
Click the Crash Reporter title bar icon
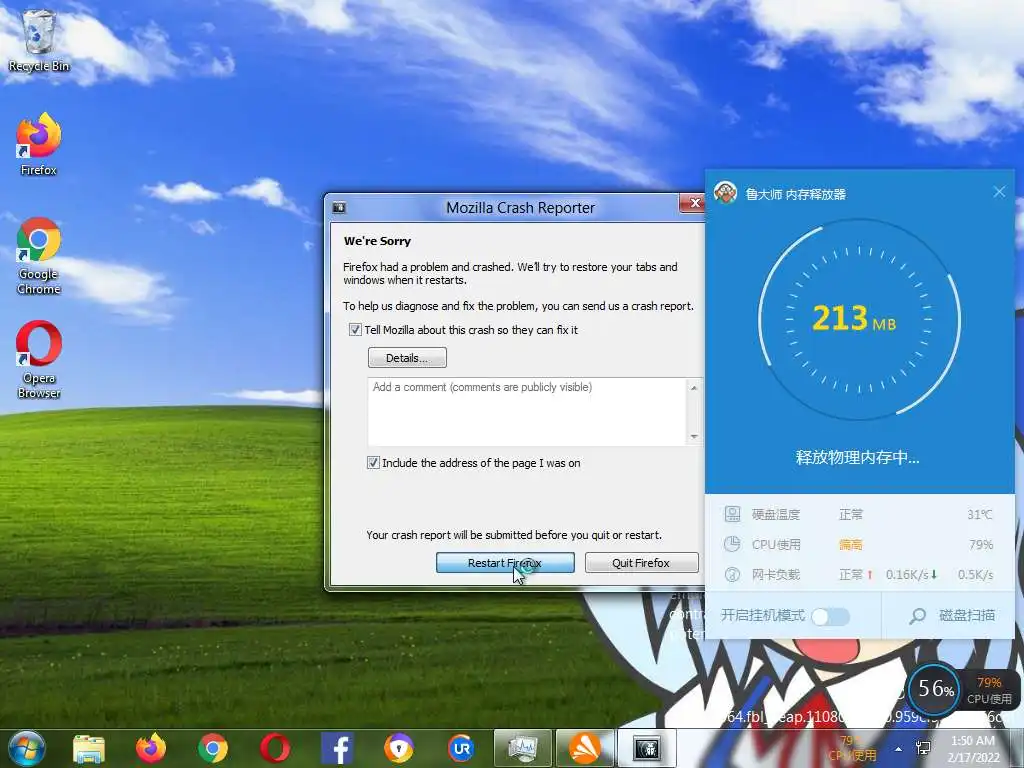(x=339, y=208)
